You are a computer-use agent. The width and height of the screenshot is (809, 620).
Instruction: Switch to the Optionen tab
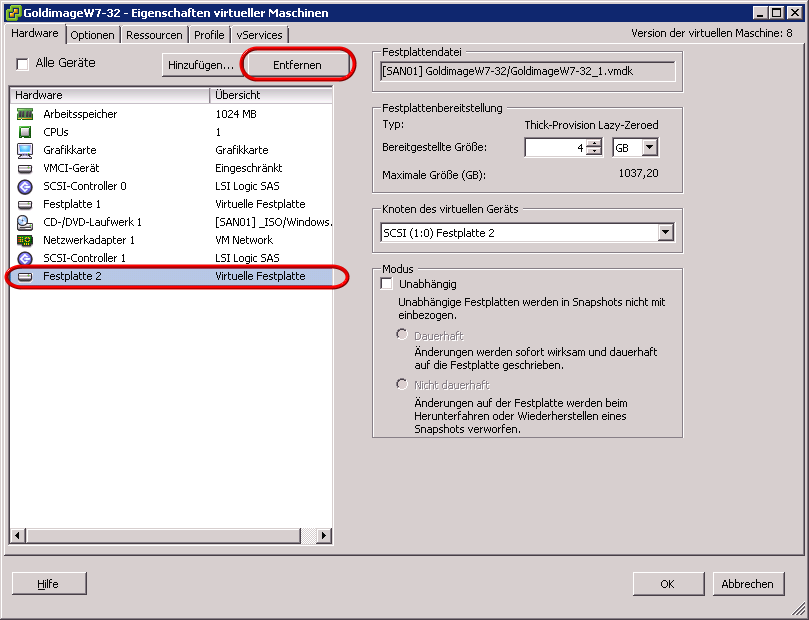click(93, 35)
